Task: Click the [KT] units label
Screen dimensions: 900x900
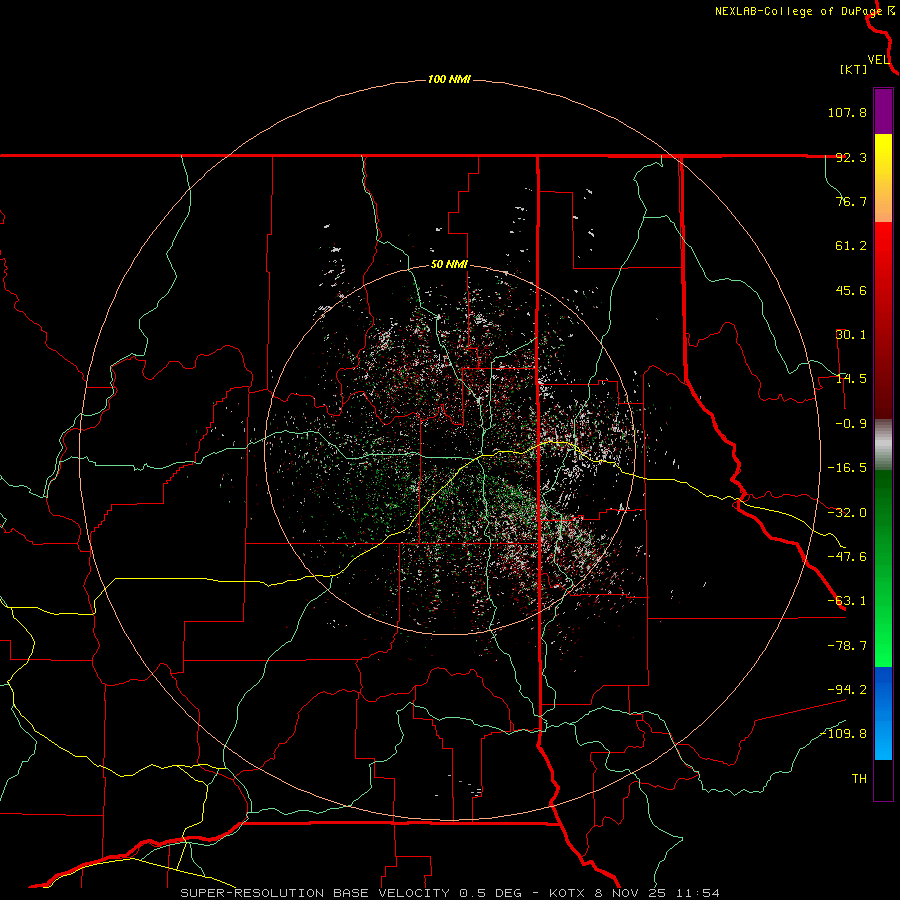Action: click(854, 69)
